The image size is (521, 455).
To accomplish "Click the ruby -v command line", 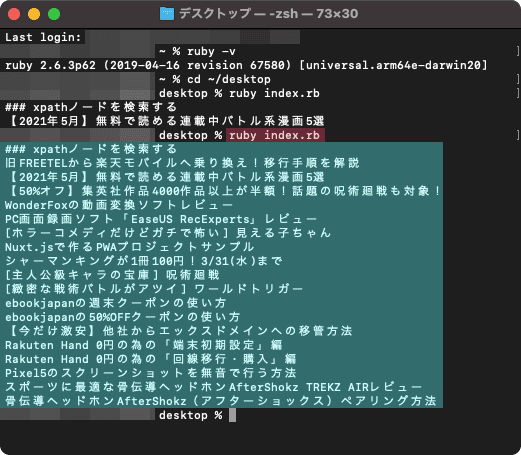I will click(197, 51).
